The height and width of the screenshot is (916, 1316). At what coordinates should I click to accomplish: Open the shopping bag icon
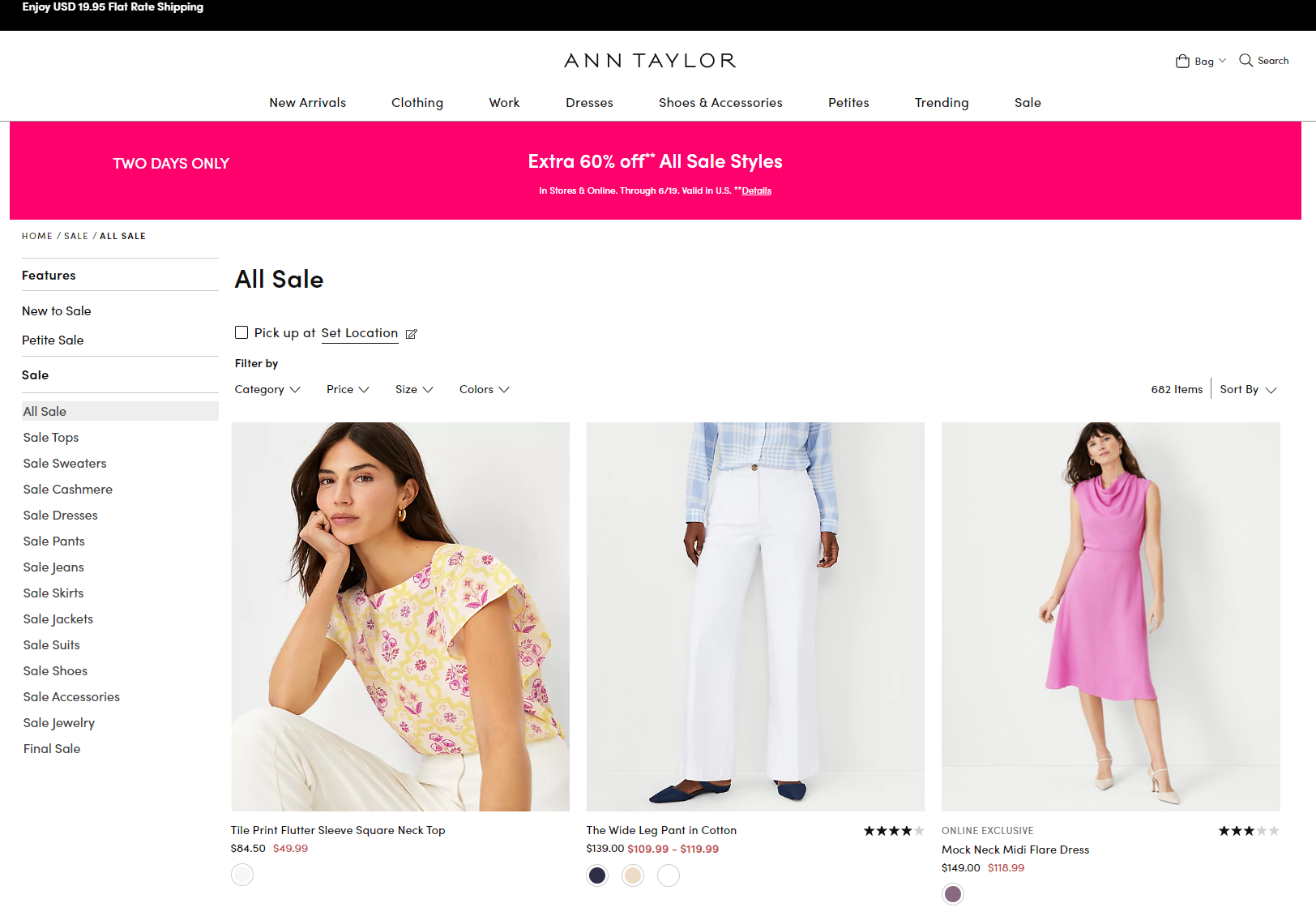tap(1182, 61)
